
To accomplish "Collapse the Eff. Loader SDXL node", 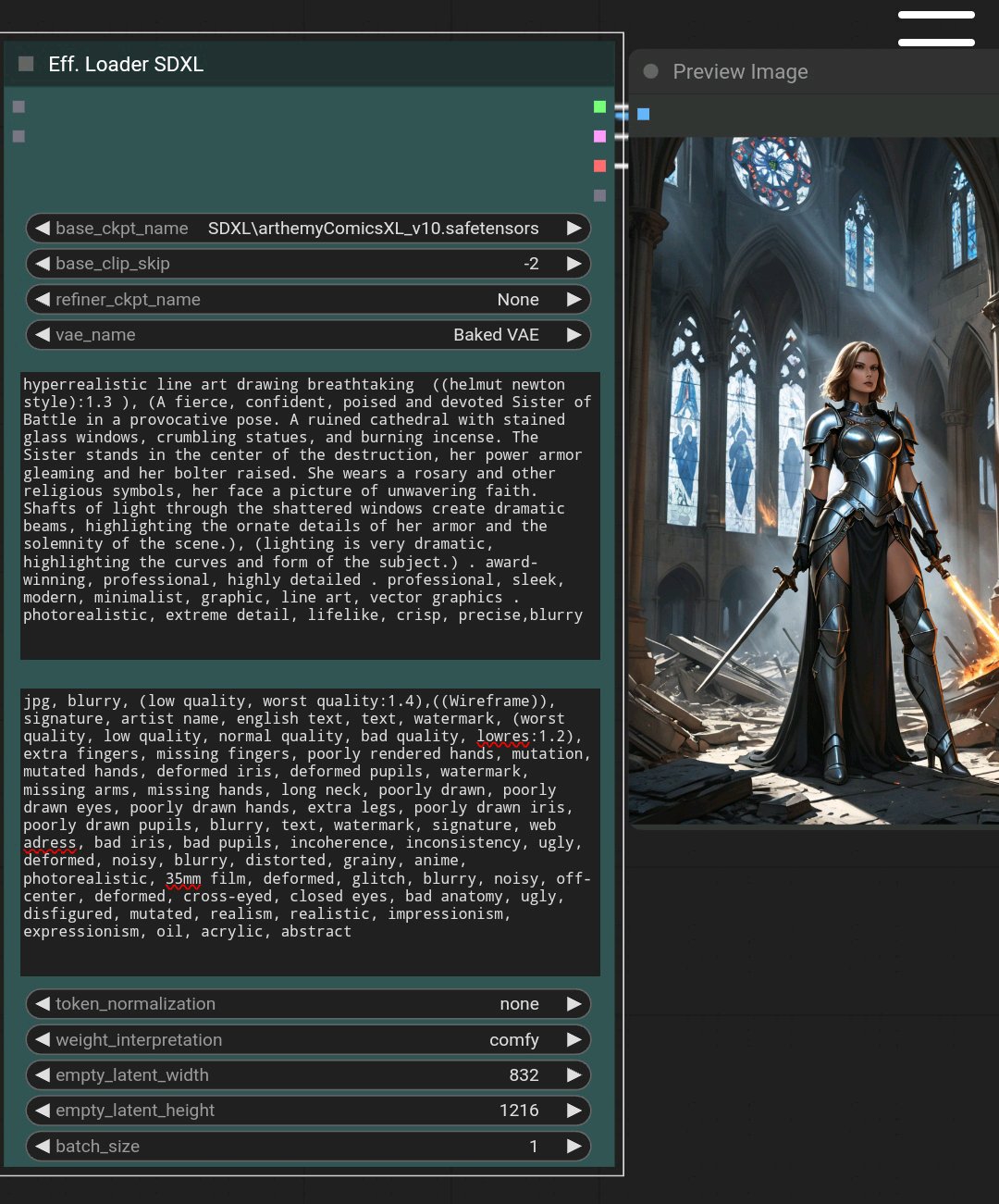I will [26, 64].
